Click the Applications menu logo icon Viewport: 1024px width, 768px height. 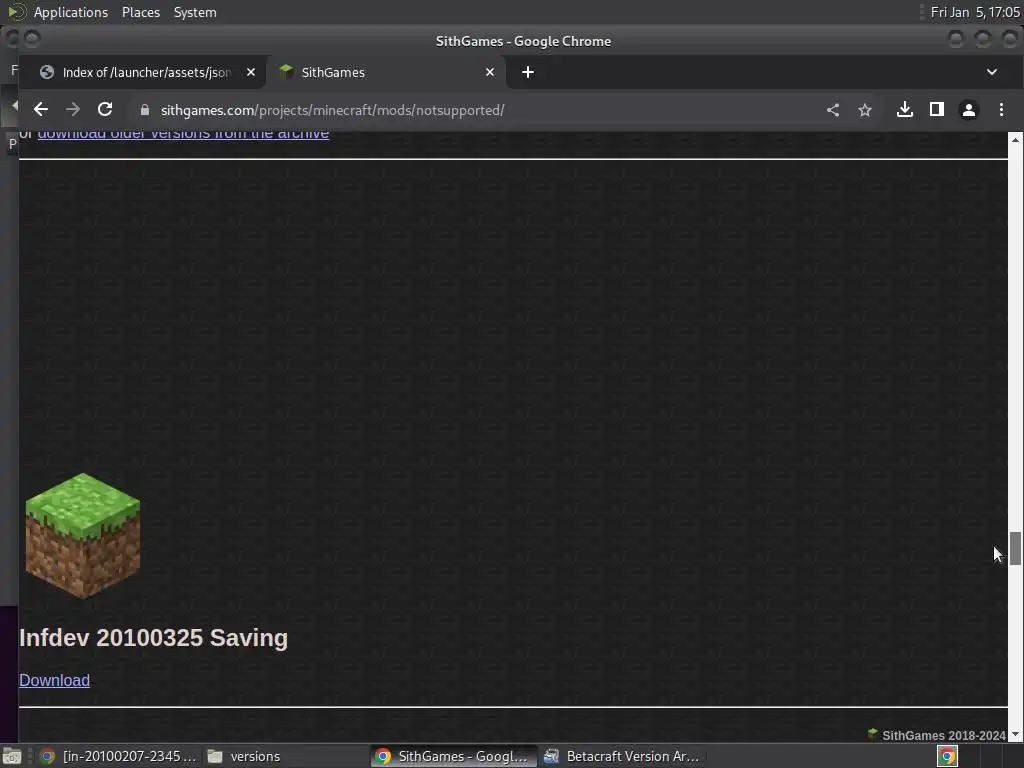16,12
